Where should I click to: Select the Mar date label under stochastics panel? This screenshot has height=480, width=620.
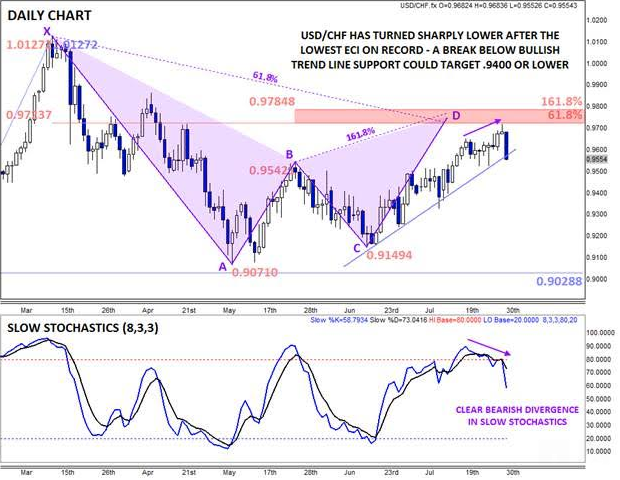point(26,472)
